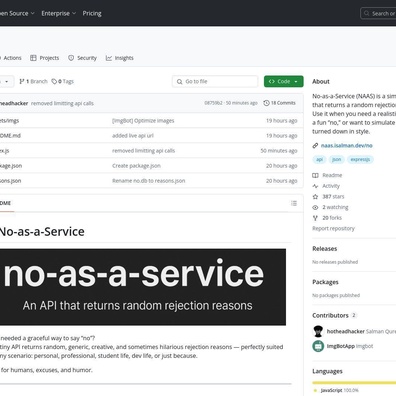Open the reasons.json file

(10, 181)
